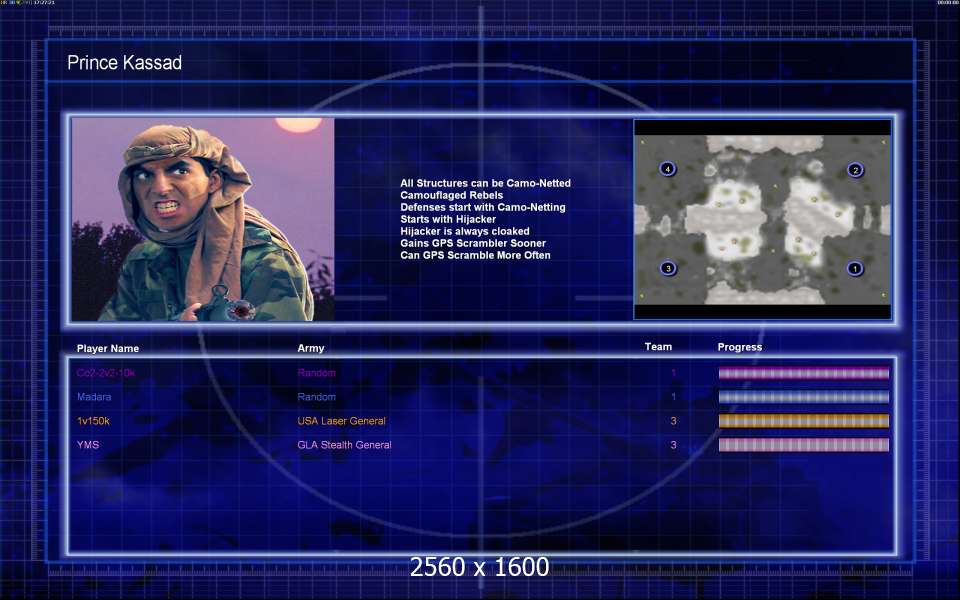The image size is (960, 600).
Task: Select the player name 1v150k
Action: click(94, 421)
